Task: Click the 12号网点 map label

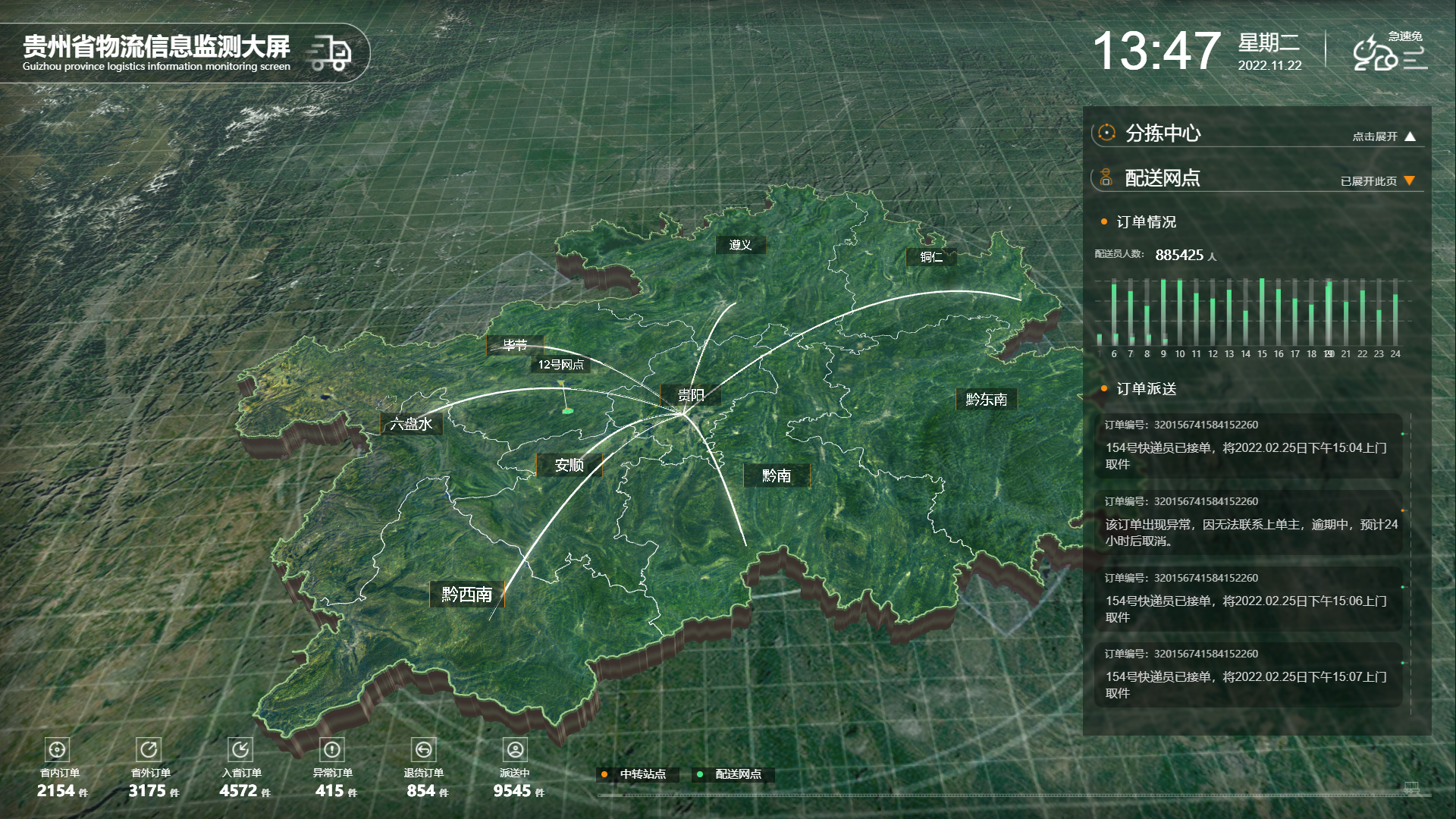Action: click(x=561, y=365)
